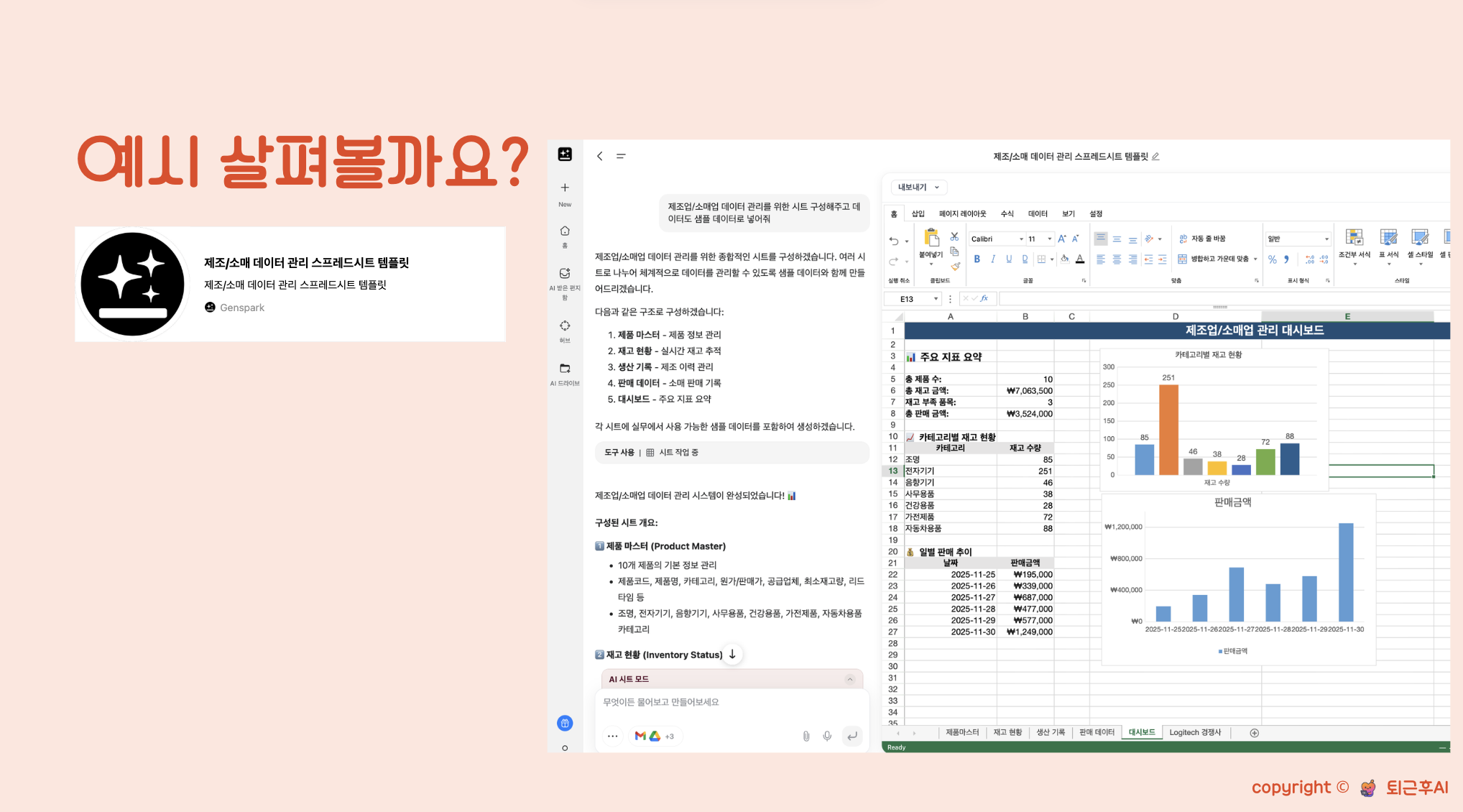This screenshot has width=1463, height=812.
Task: Apply percent number format
Action: 1271,259
